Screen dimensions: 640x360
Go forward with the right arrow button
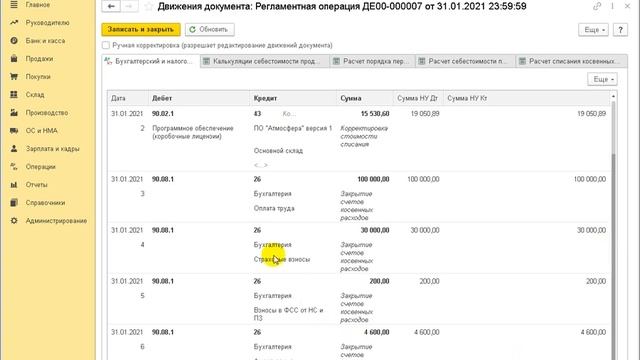[129, 6]
